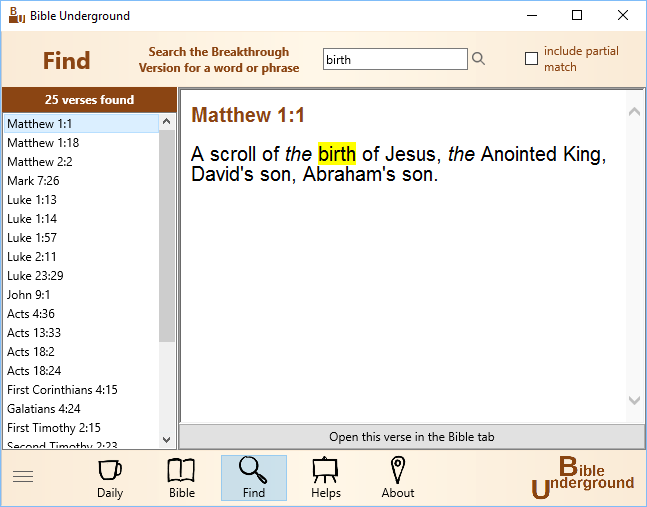The width and height of the screenshot is (647, 507).
Task: Enable include partial match checkbox
Action: pyautogui.click(x=531, y=59)
